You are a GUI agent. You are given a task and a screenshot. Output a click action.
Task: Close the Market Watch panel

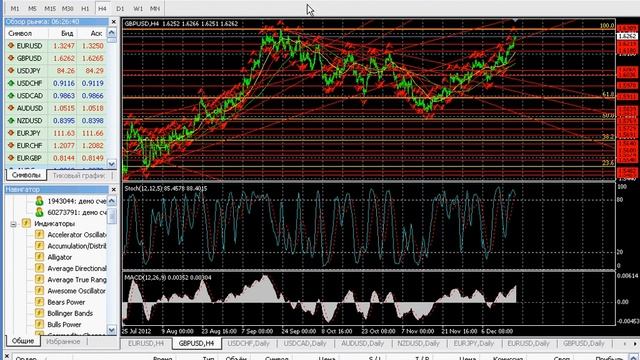113,22
